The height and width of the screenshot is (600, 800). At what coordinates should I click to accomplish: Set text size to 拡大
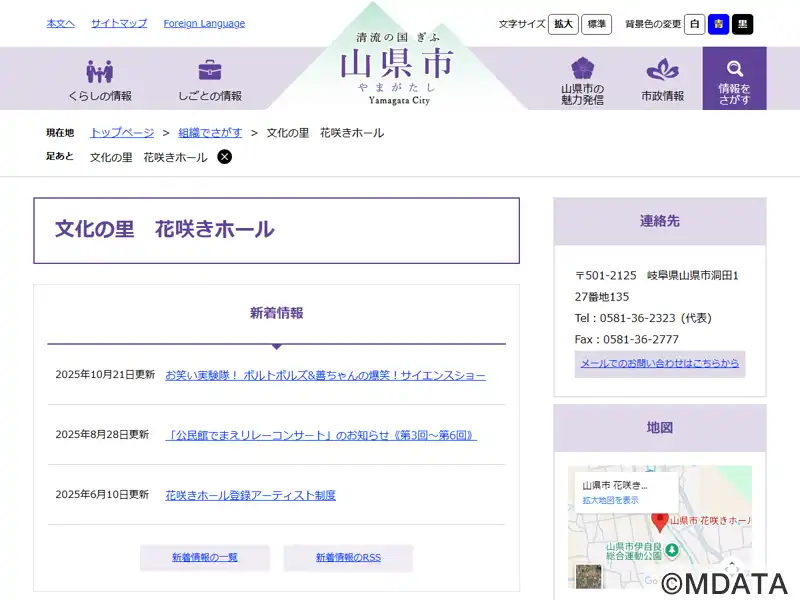(563, 24)
